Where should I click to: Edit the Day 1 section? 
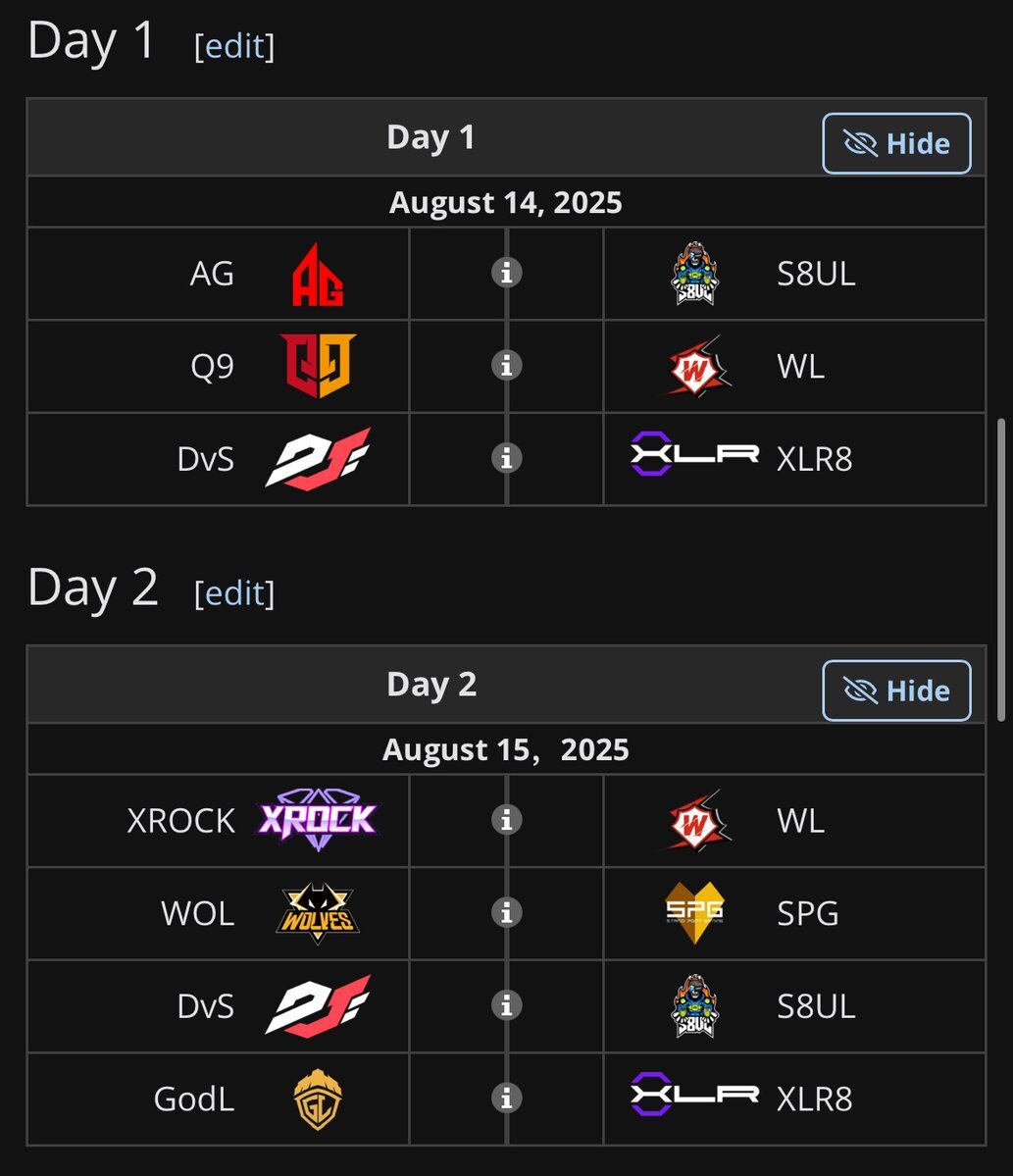click(234, 46)
